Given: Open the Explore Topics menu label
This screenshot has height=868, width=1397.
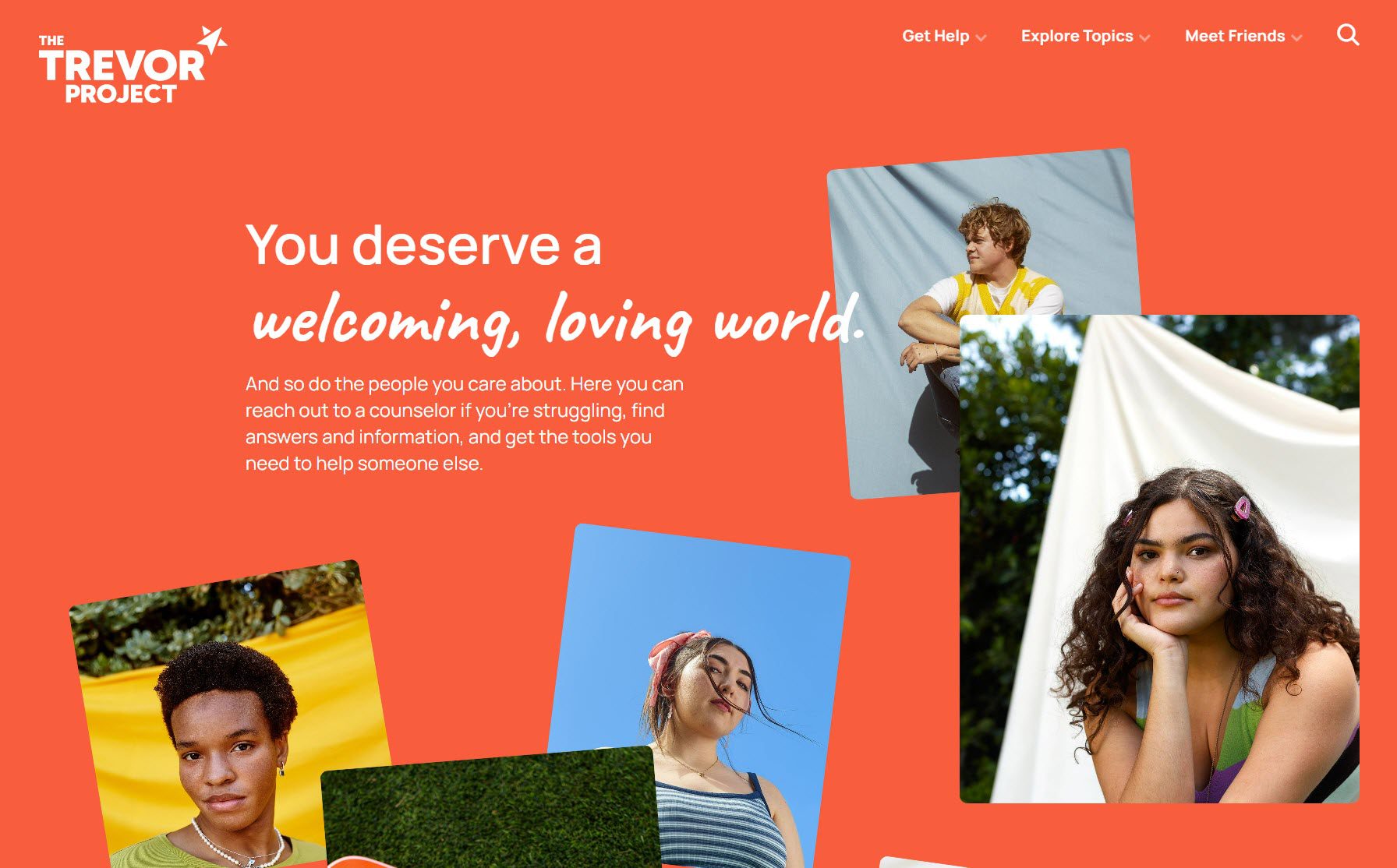Looking at the screenshot, I should pos(1077,36).
